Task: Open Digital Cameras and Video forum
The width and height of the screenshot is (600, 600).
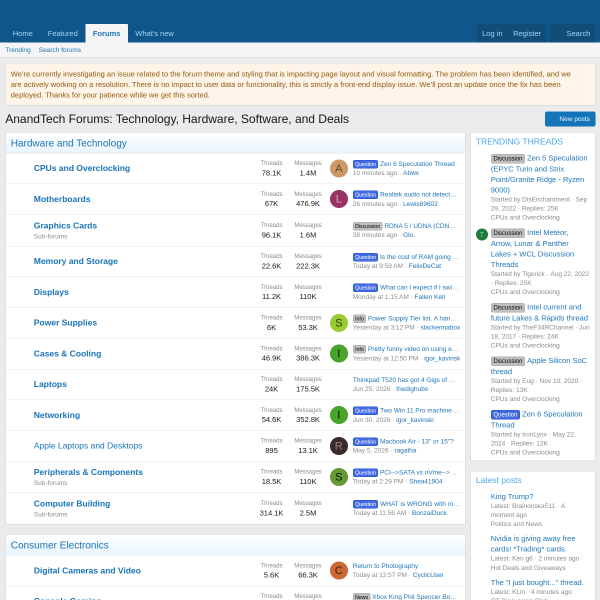Action: (x=87, y=571)
